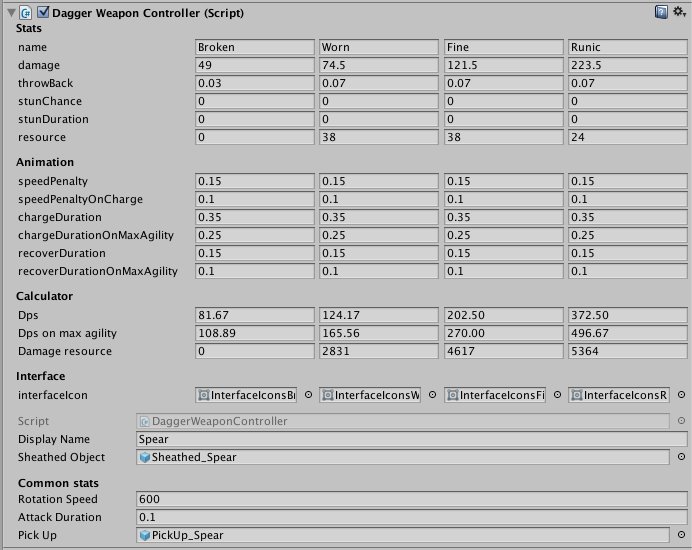Click Damage resource field showing 5364

[628, 351]
